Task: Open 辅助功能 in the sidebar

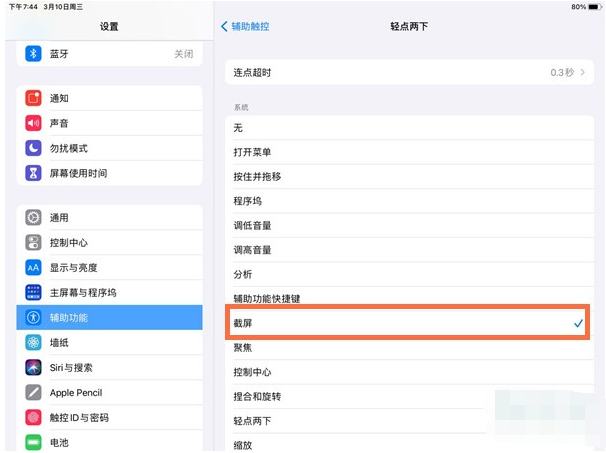Action: coord(109,317)
